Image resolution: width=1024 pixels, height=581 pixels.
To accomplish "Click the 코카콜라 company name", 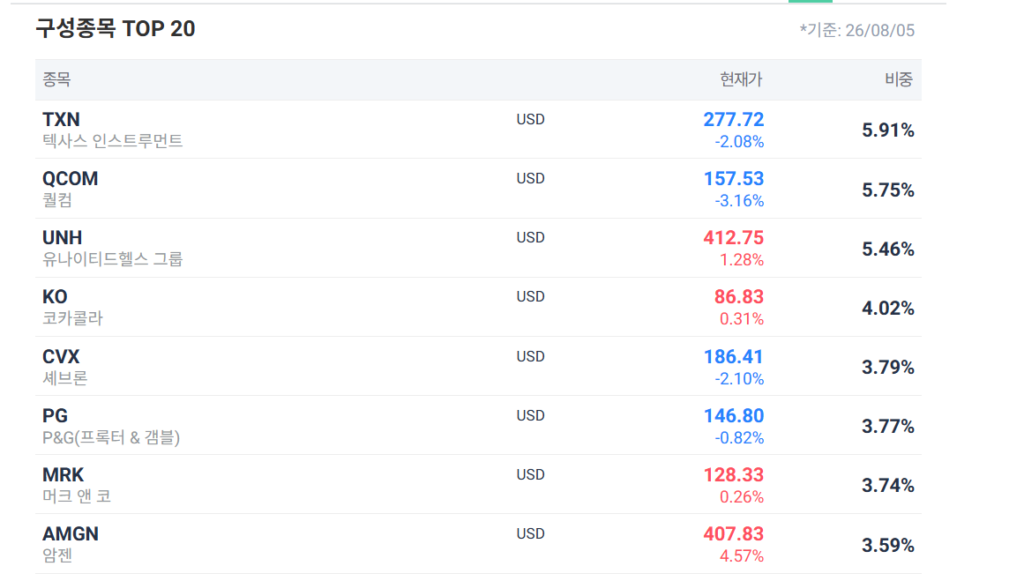I will [x=72, y=319].
